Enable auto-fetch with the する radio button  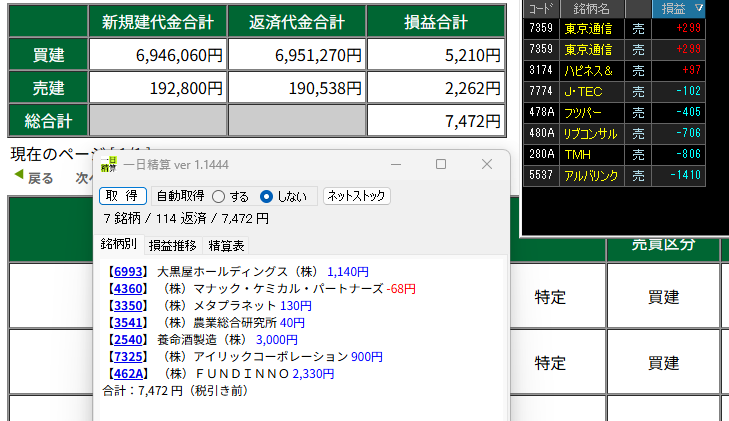pos(218,197)
